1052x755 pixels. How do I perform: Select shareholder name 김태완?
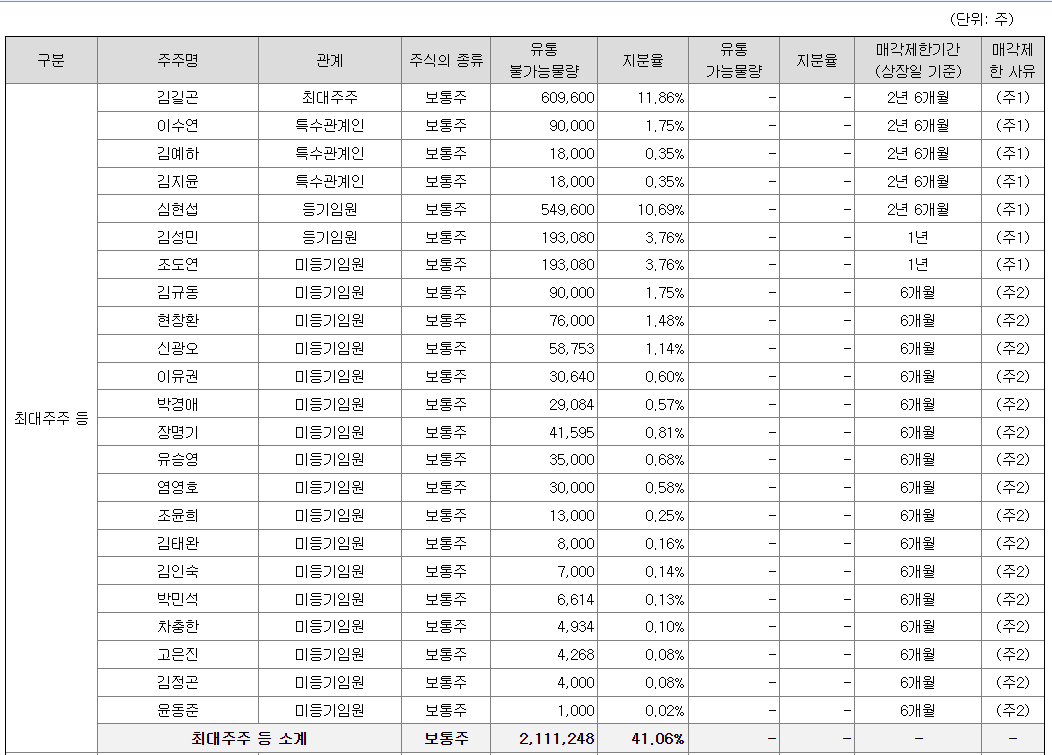point(178,544)
